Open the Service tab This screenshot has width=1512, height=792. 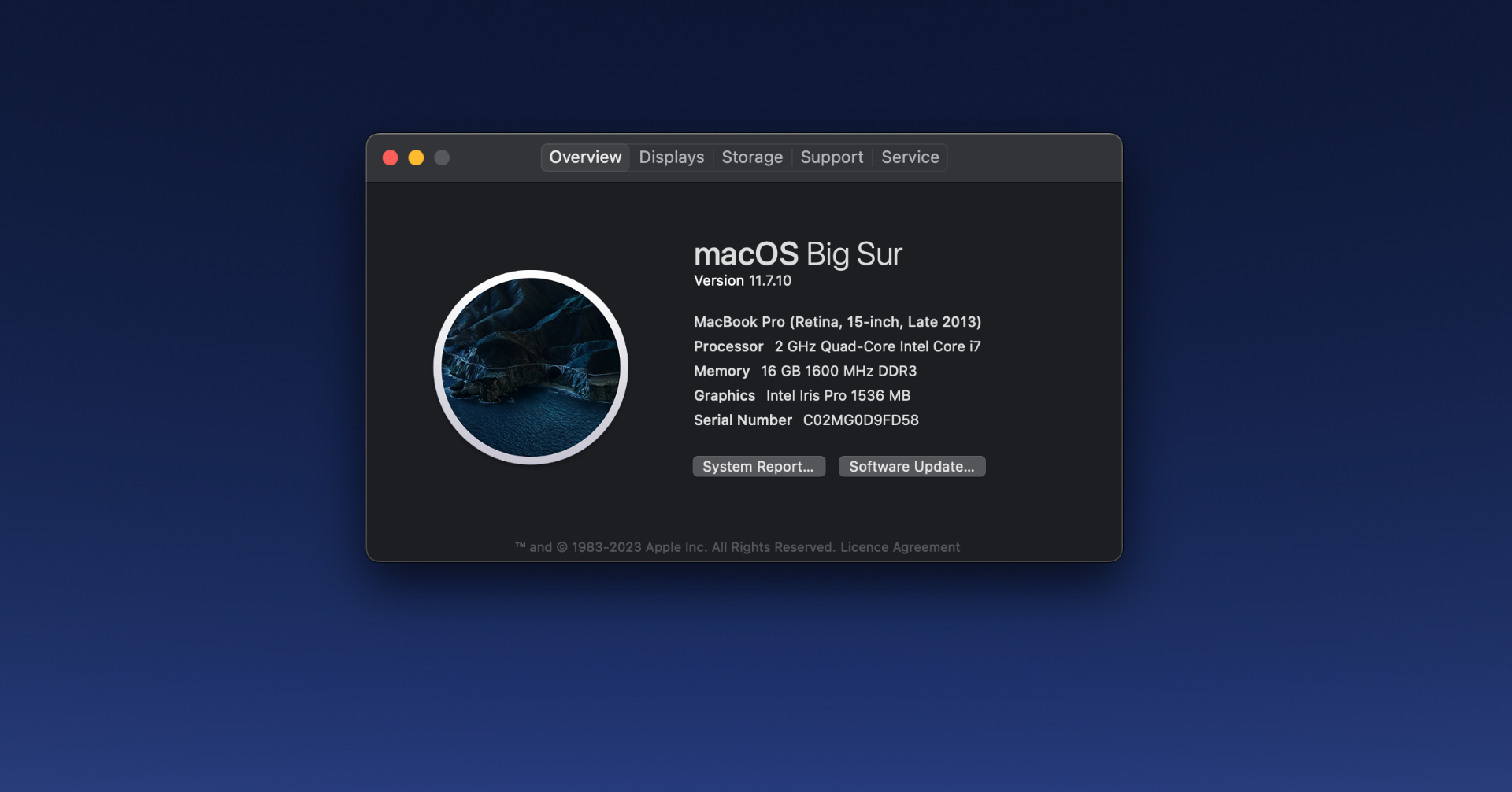[910, 157]
